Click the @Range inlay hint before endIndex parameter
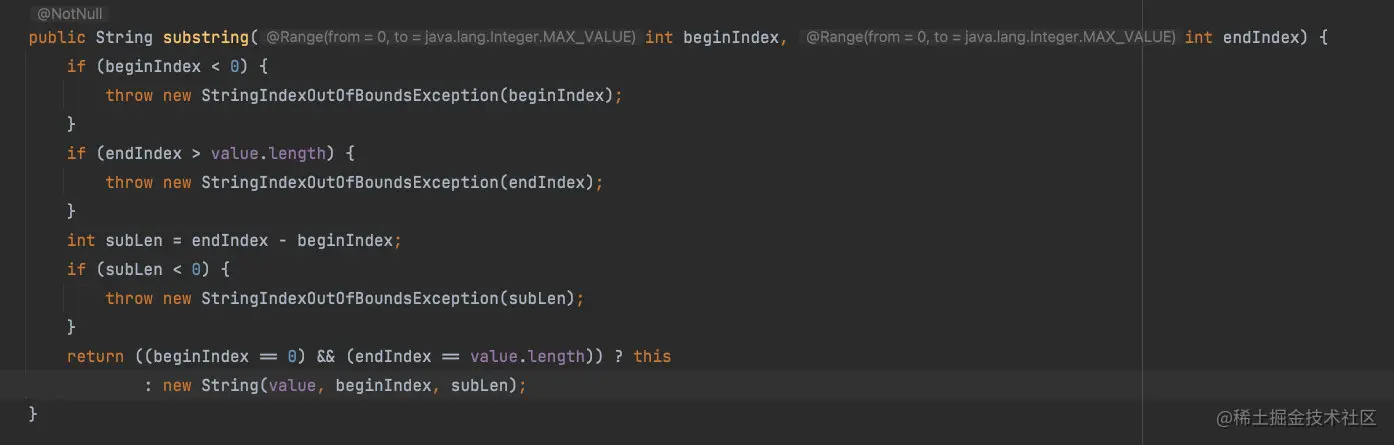Image resolution: width=1394 pixels, height=445 pixels. pos(990,37)
